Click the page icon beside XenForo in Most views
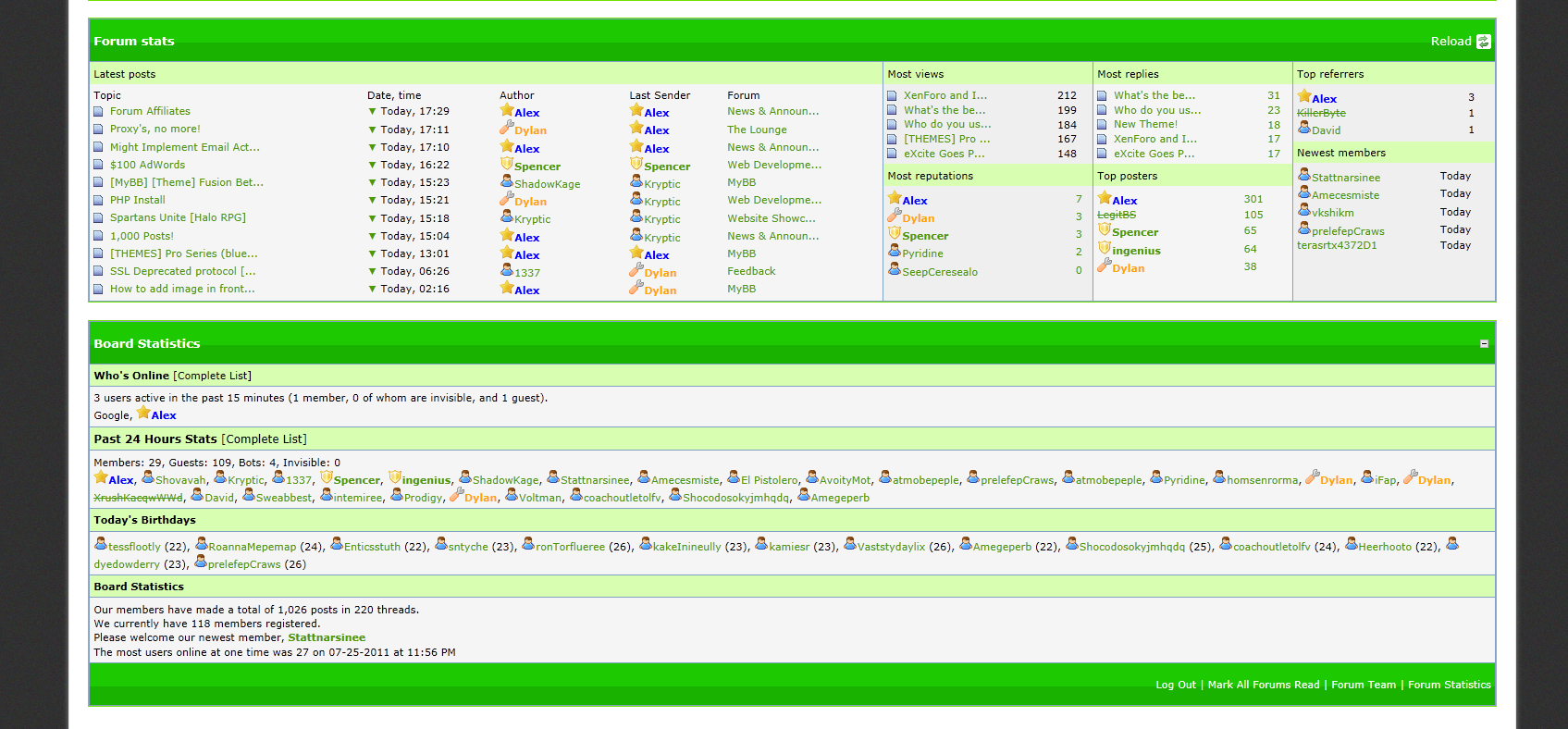Viewport: 1568px width, 729px height. click(x=892, y=95)
